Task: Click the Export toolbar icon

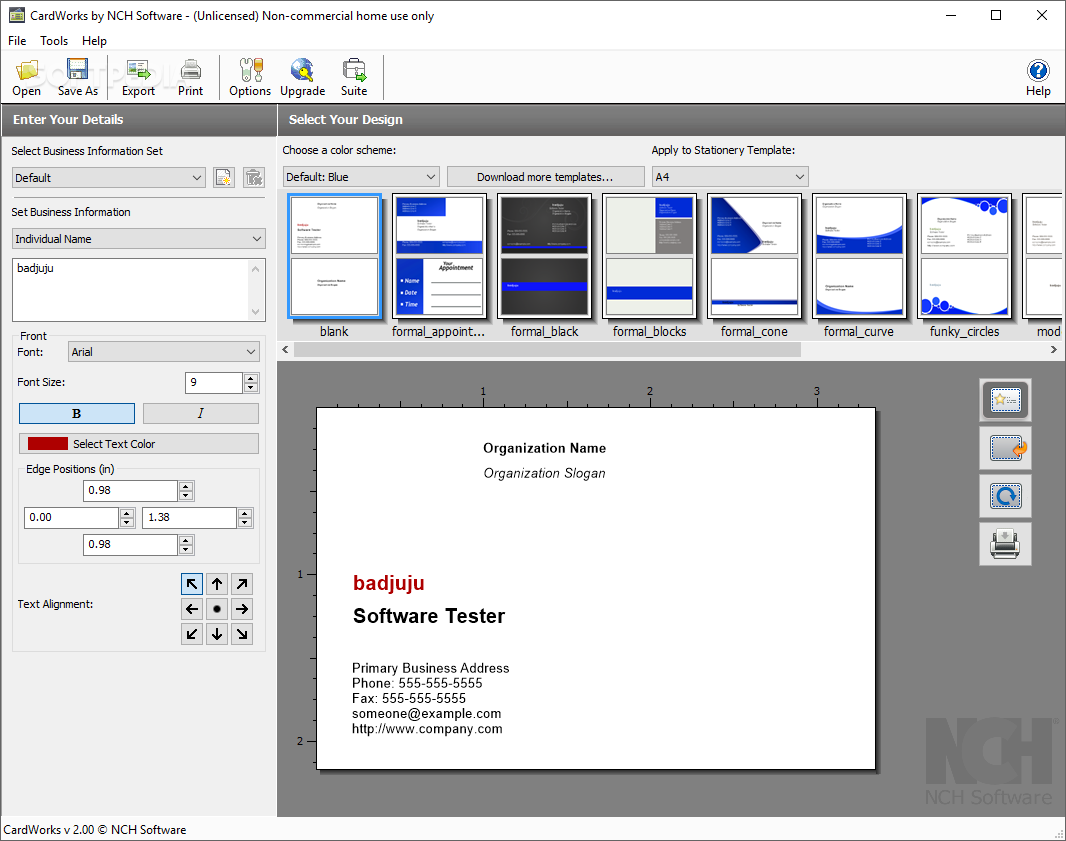Action: click(138, 78)
